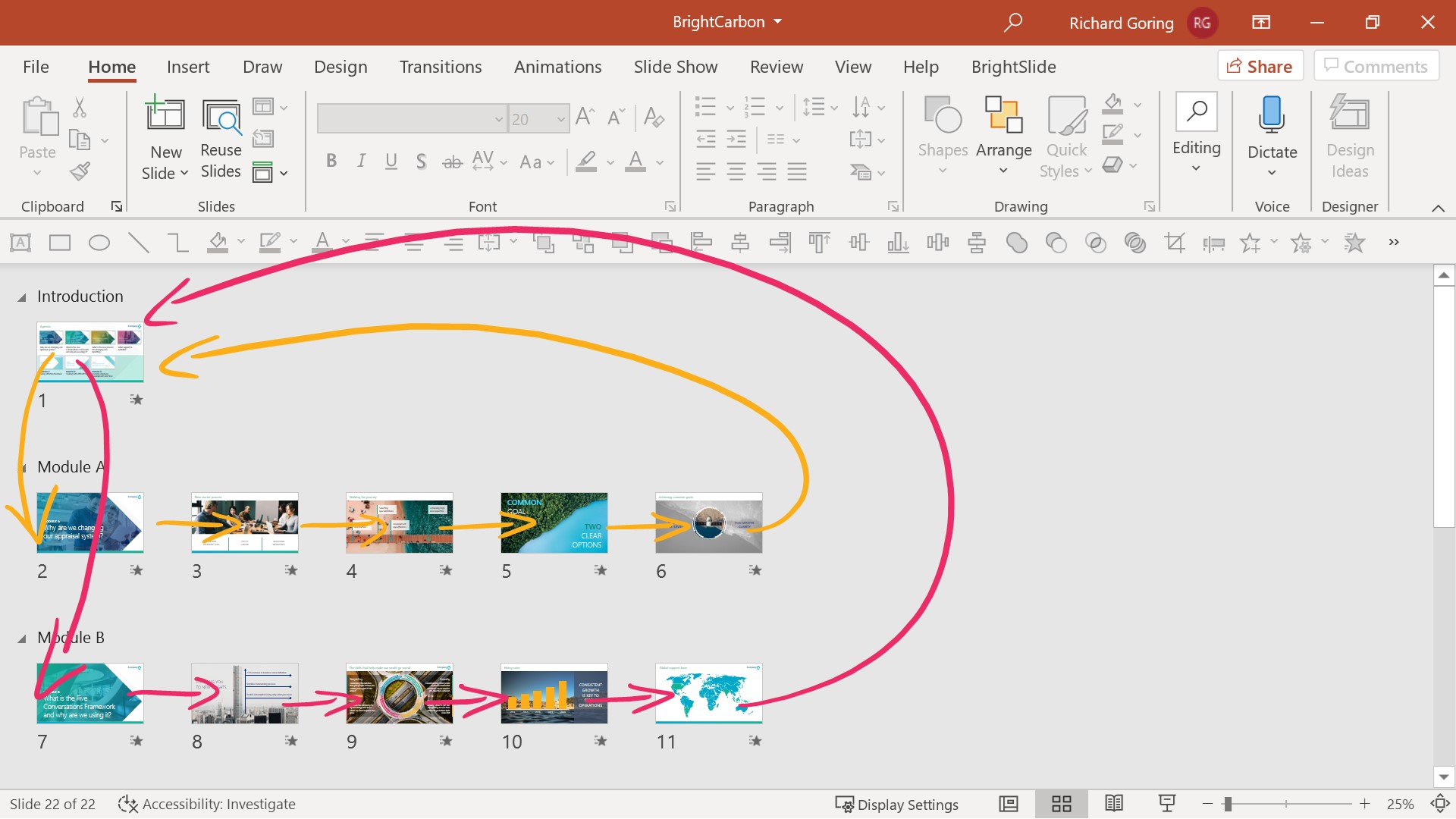Click the Format Painter icon
Screen dimensions: 1456x819
tap(80, 172)
